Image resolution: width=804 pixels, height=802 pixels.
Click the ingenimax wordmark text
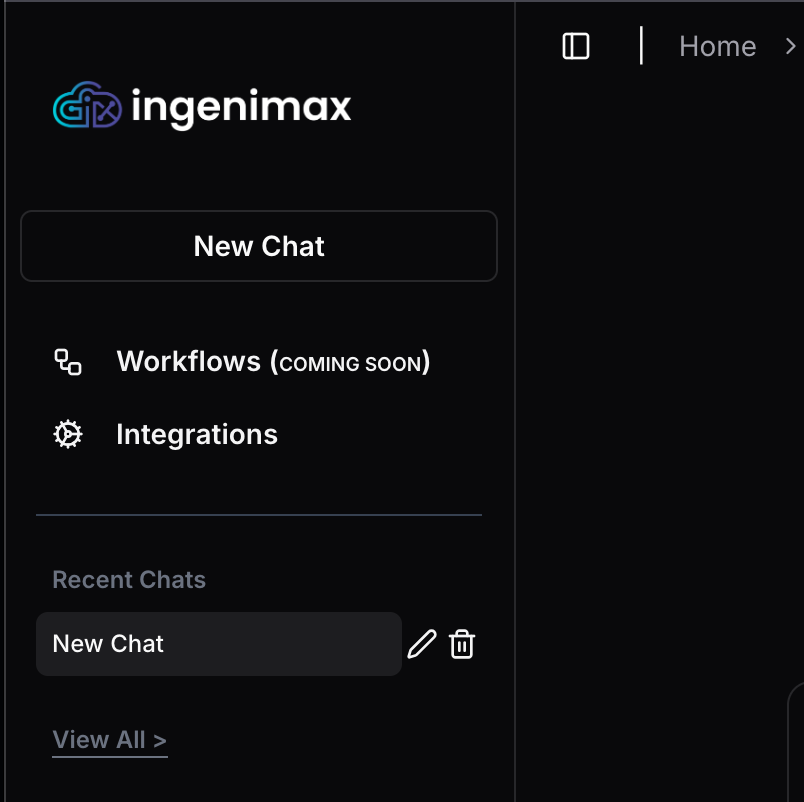coord(241,107)
